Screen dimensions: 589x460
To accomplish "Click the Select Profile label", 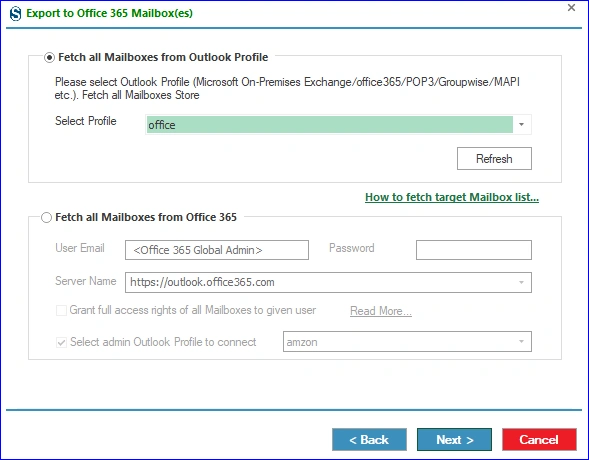I will click(x=86, y=121).
